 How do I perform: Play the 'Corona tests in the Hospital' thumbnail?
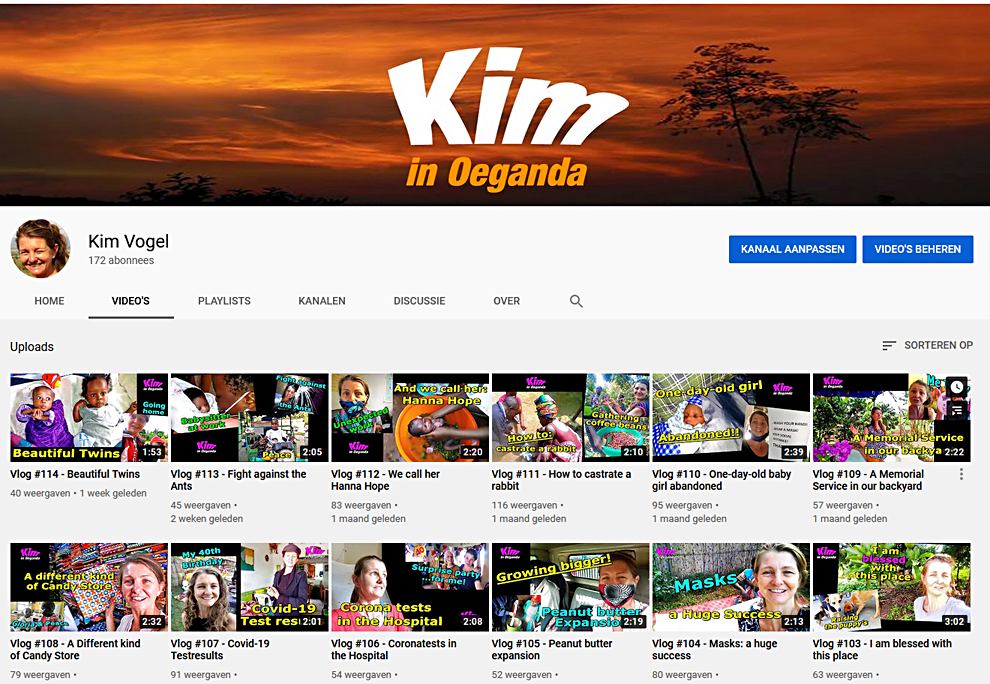coord(410,587)
